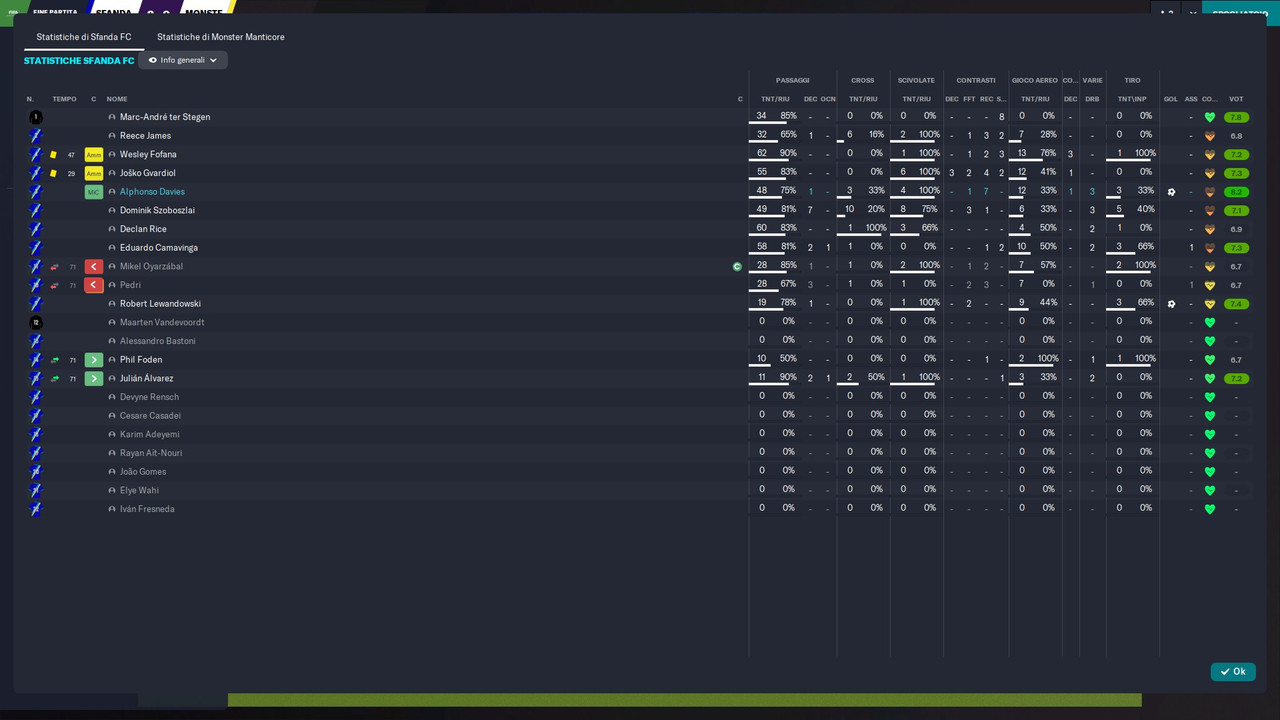The image size is (1280, 720).
Task: Click Wesley Fofana's Amm booking badge
Action: pos(94,155)
